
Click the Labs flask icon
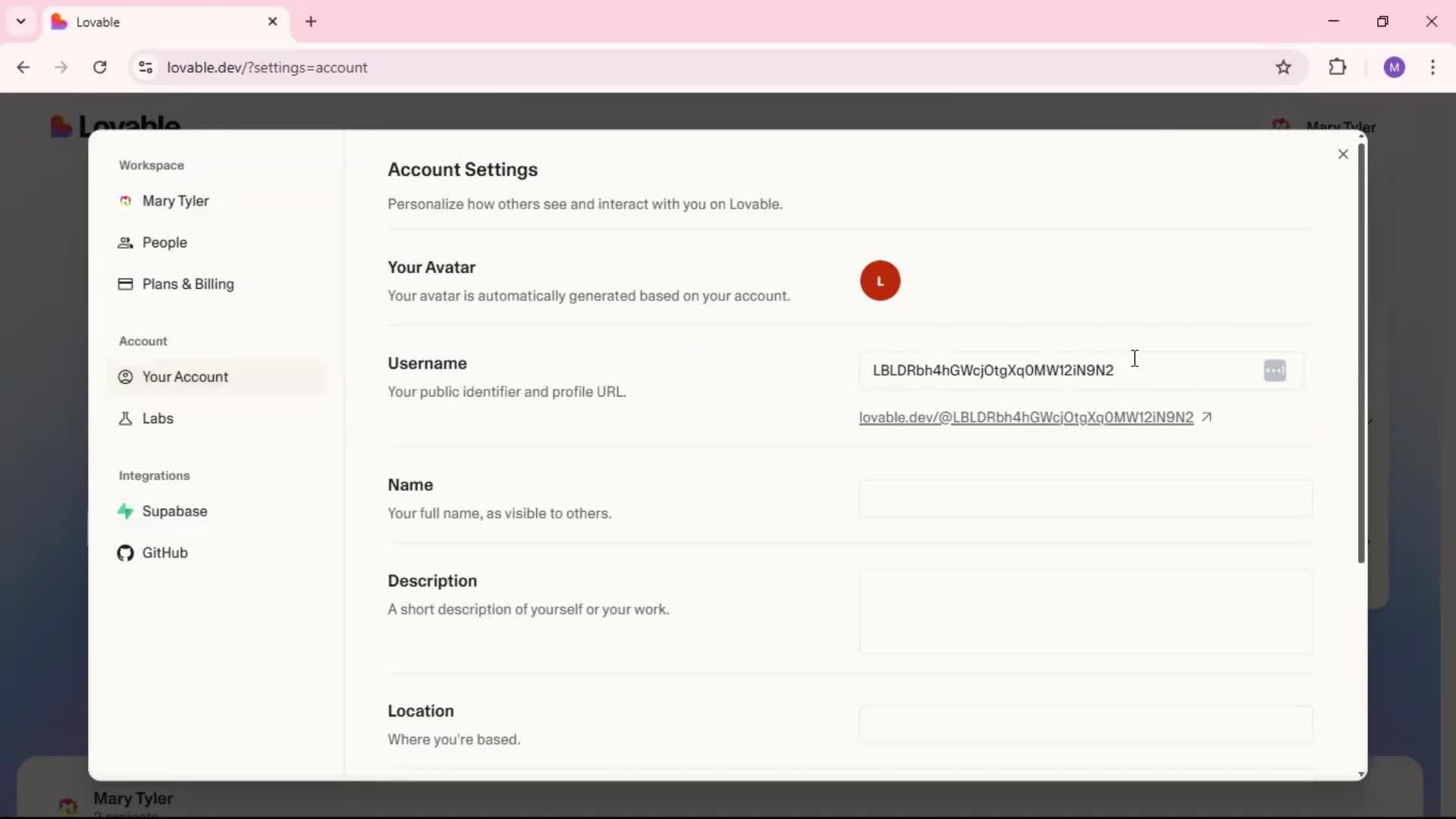pyautogui.click(x=125, y=419)
